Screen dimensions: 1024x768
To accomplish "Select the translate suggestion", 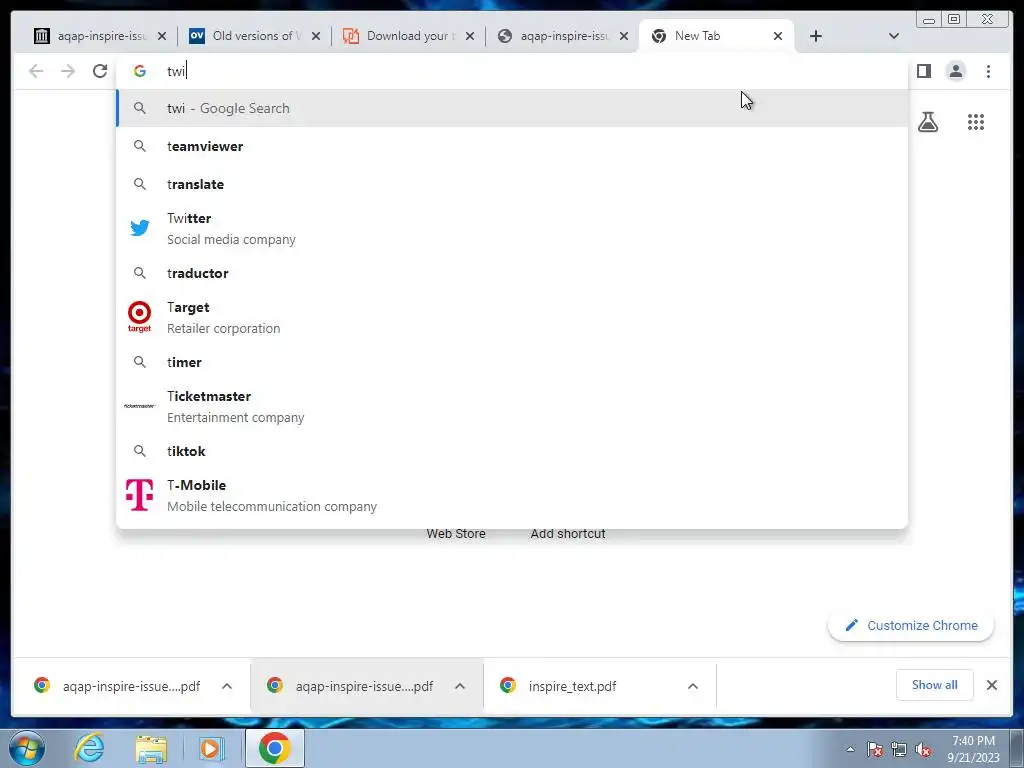I will coord(512,184).
